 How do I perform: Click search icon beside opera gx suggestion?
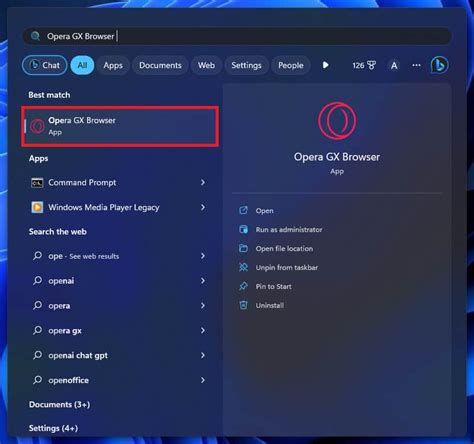[x=37, y=330]
